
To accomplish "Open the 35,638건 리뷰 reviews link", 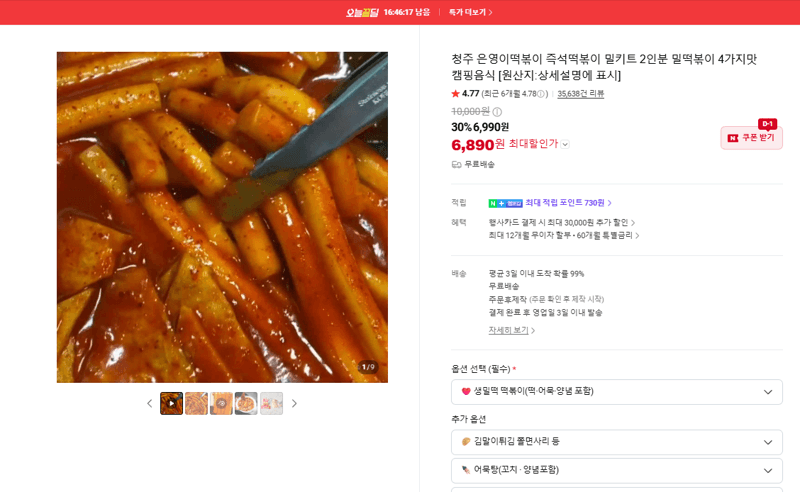I will 581,94.
